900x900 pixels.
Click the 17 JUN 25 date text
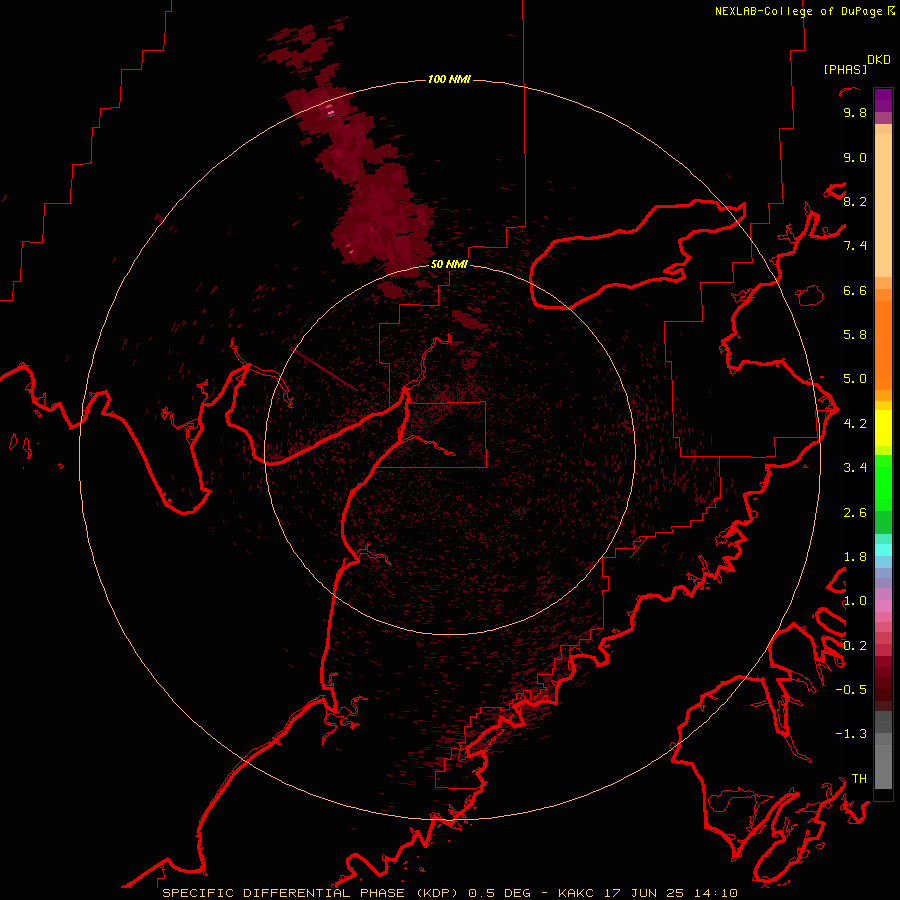pos(643,893)
